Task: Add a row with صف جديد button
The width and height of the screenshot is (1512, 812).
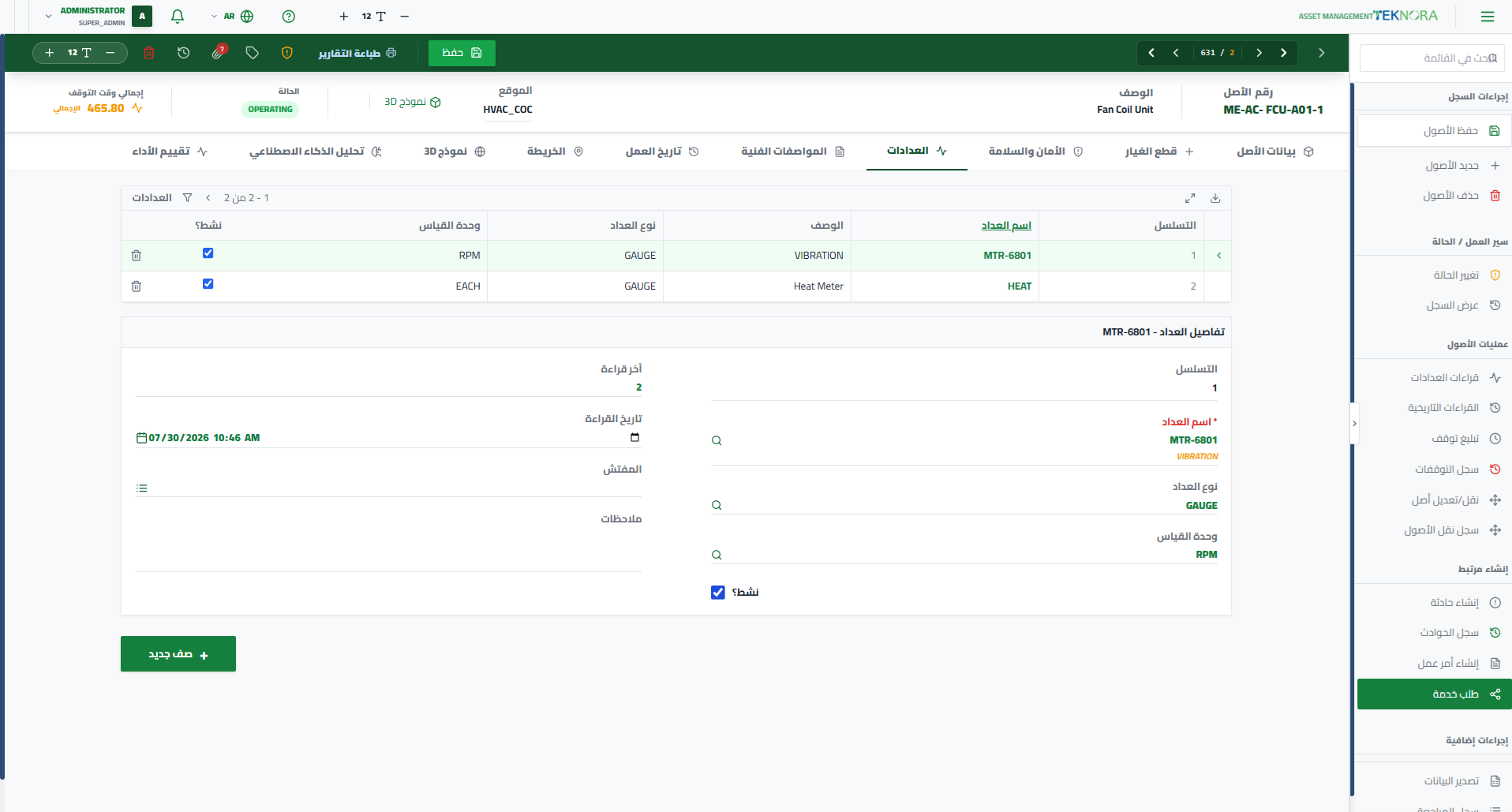Action: pyautogui.click(x=178, y=654)
